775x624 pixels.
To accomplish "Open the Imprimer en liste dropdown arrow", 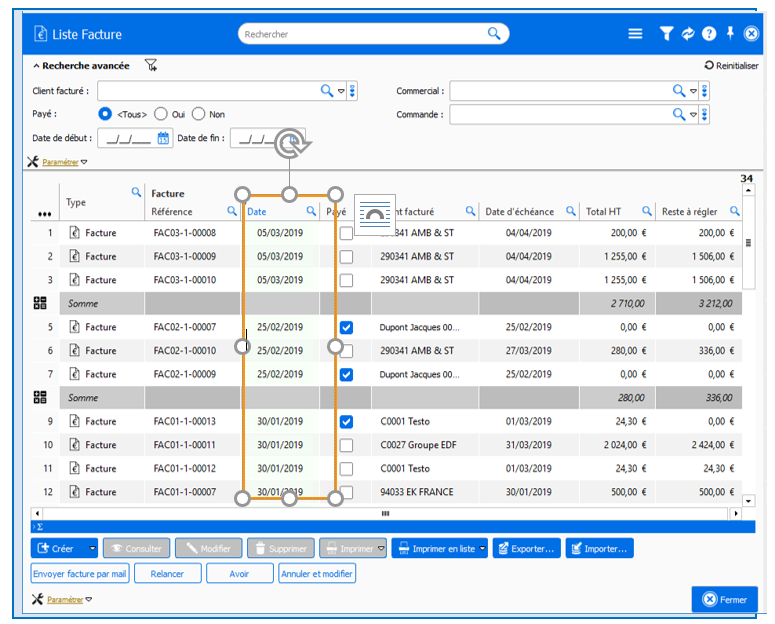I will click(482, 548).
